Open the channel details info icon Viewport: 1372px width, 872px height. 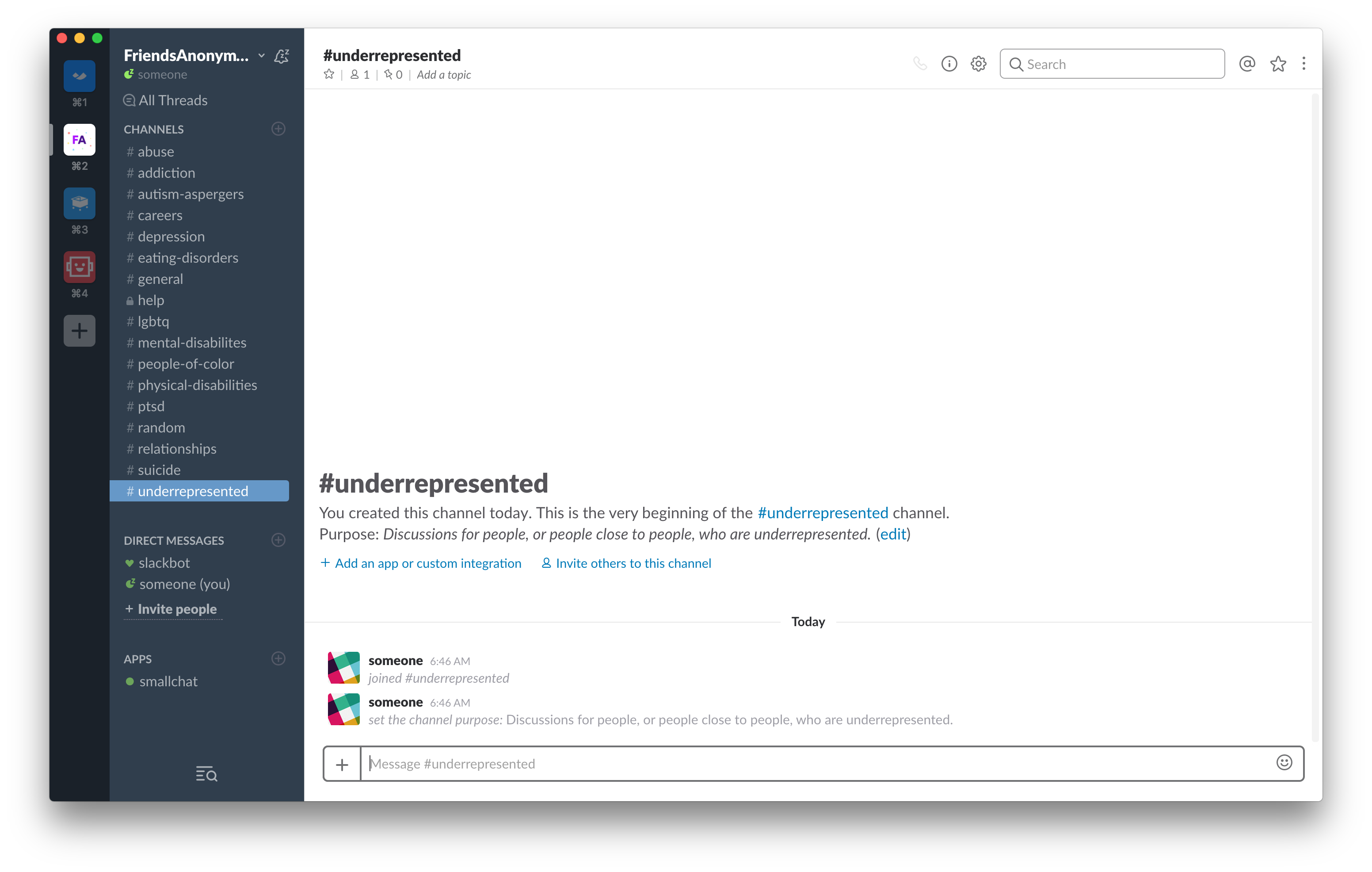pyautogui.click(x=949, y=64)
